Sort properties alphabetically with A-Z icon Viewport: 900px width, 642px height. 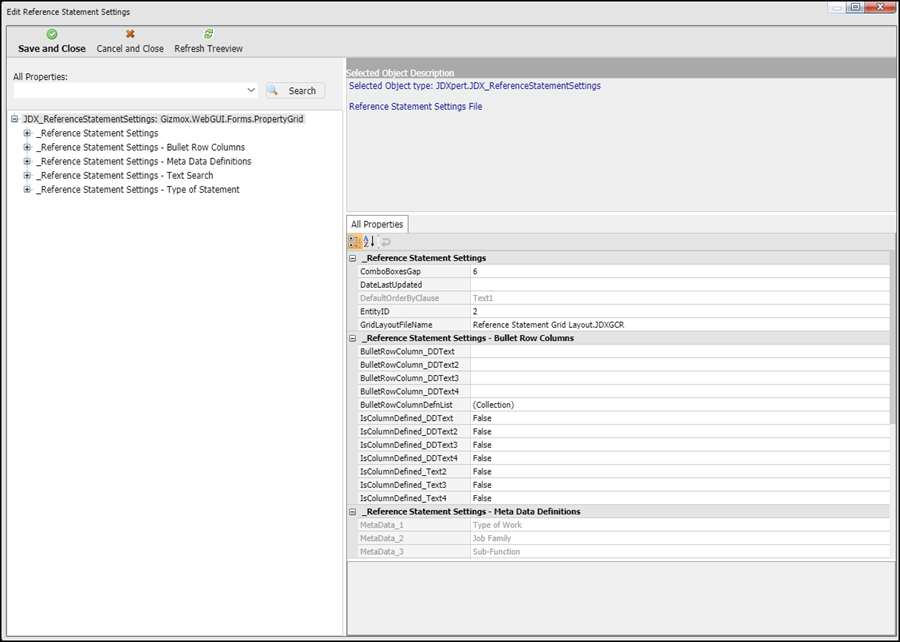click(369, 242)
